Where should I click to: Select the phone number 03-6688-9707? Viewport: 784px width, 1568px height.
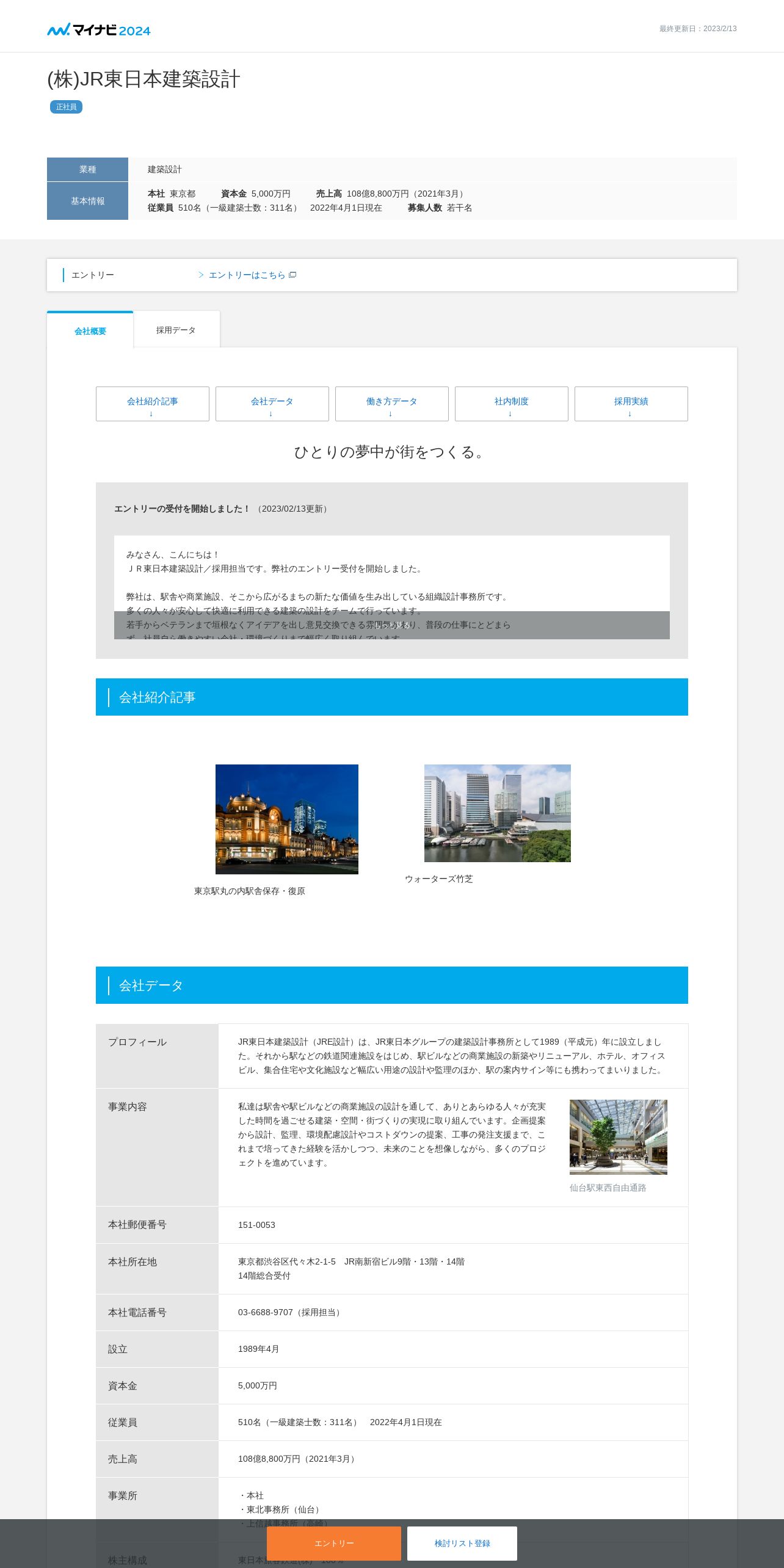tap(266, 1312)
